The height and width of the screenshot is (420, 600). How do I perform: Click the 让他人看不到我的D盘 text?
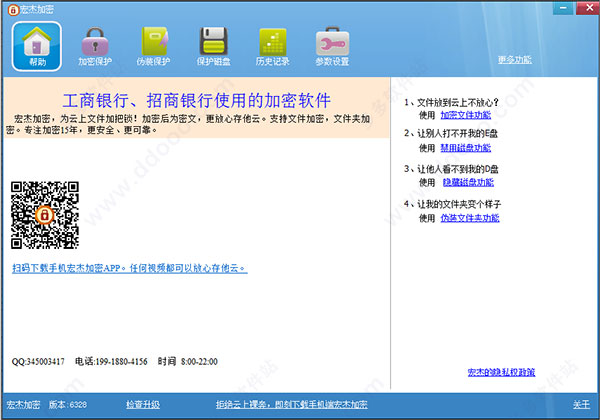pos(451,169)
